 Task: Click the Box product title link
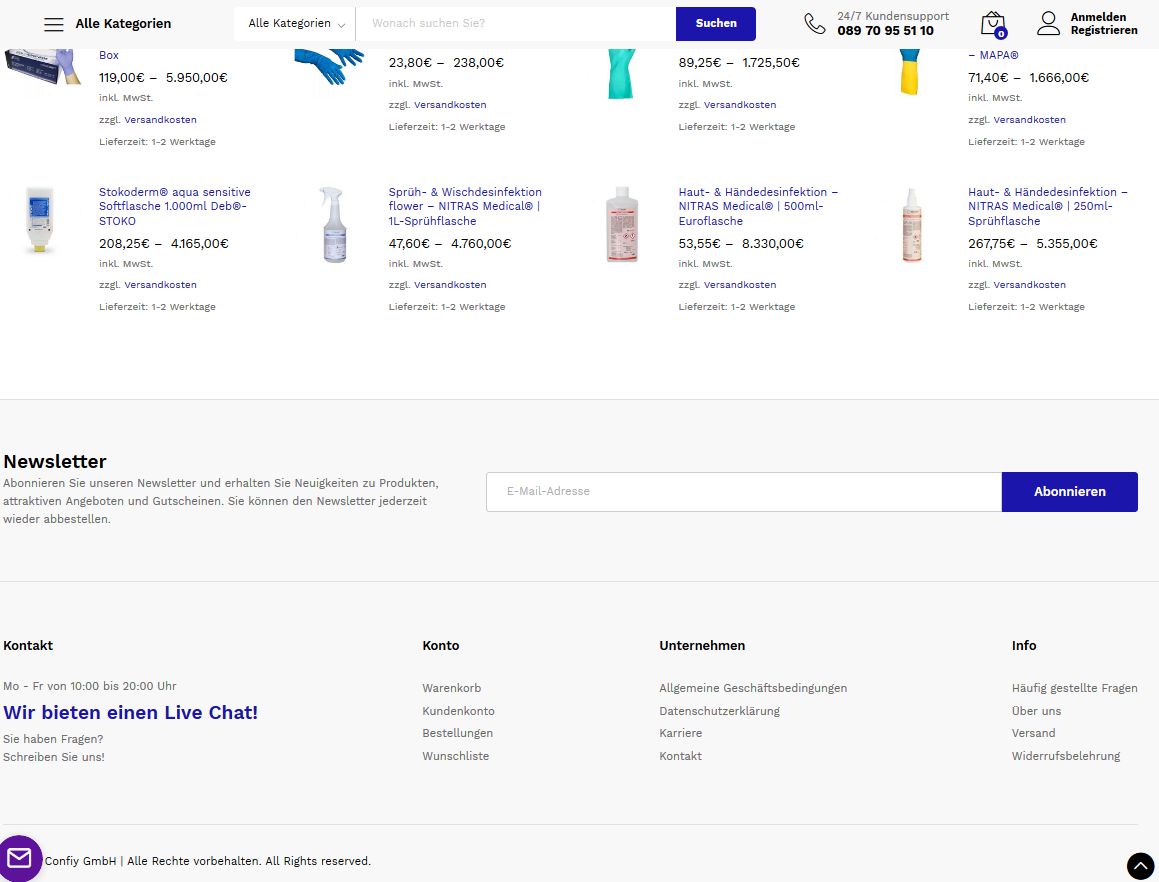pos(109,55)
